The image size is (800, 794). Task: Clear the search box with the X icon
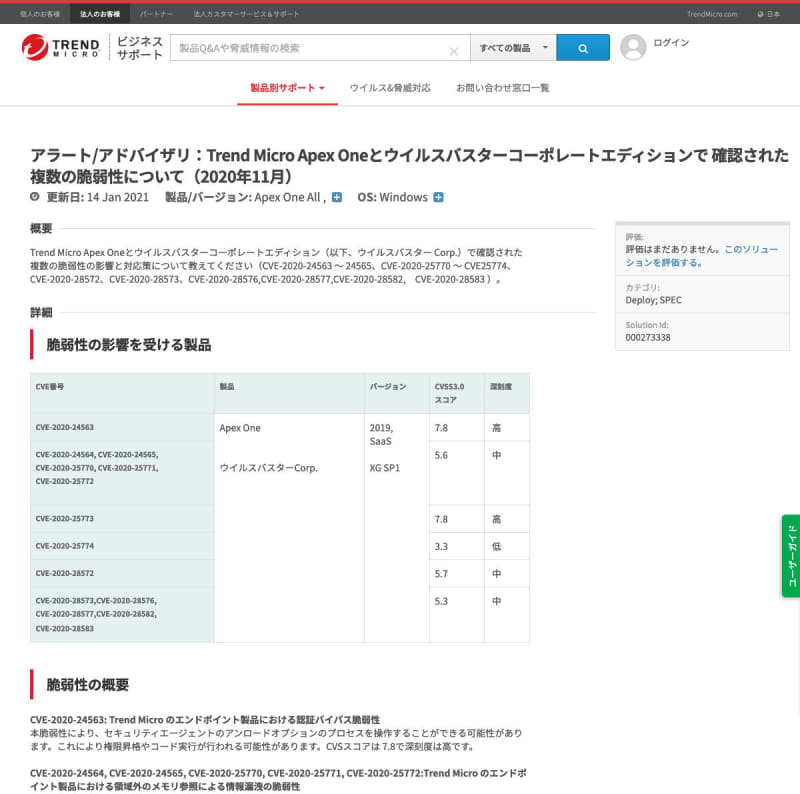(x=454, y=52)
